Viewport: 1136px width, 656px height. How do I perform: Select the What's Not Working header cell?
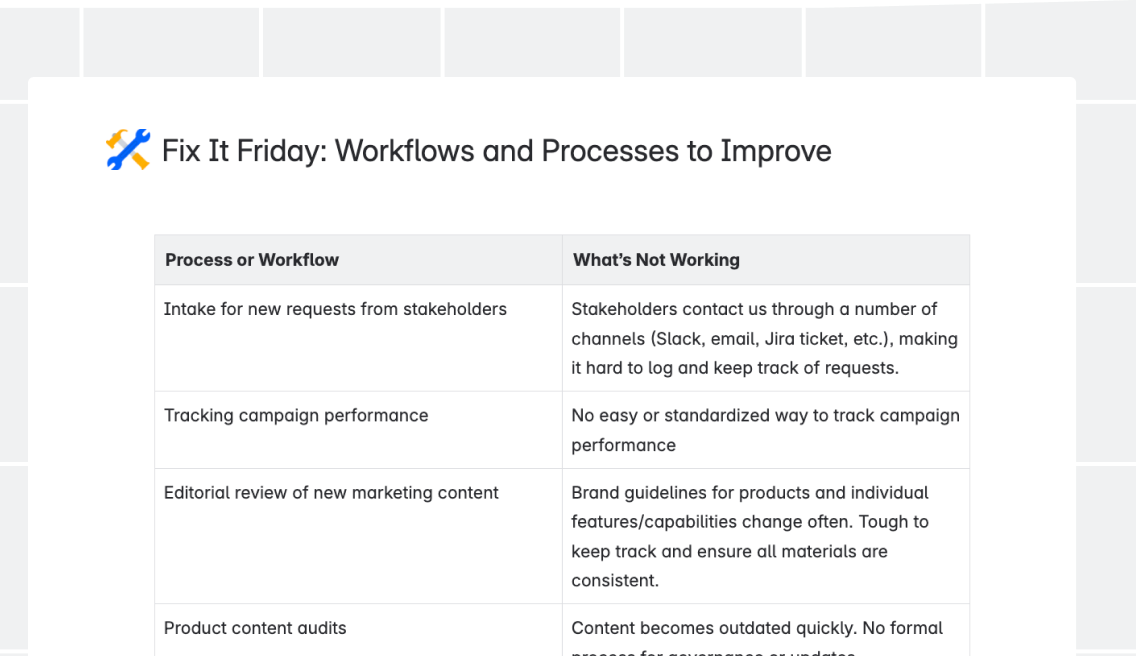point(766,260)
